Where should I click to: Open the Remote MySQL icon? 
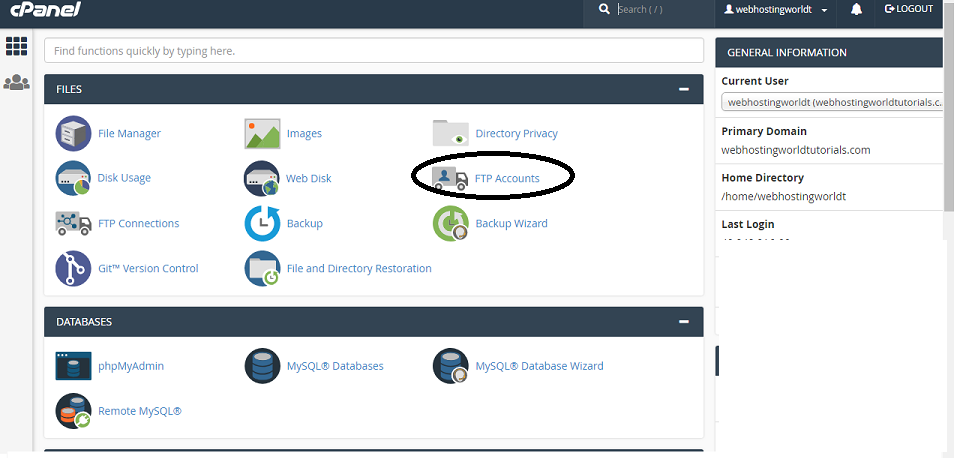click(x=73, y=411)
